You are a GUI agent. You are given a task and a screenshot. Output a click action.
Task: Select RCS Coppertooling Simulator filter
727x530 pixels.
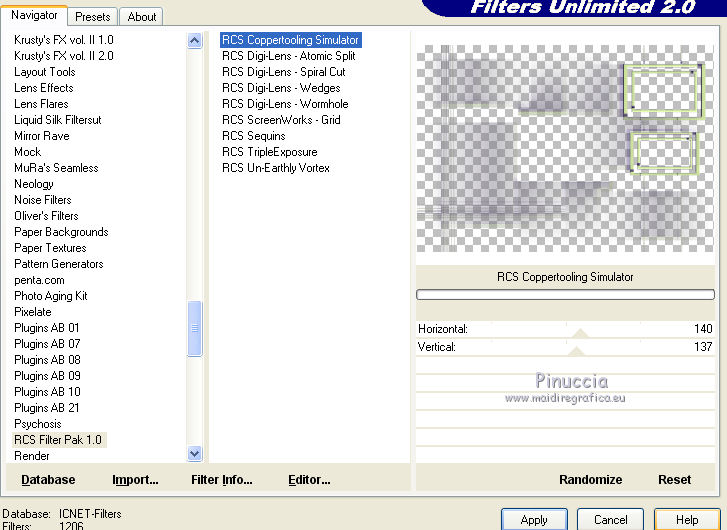point(290,40)
